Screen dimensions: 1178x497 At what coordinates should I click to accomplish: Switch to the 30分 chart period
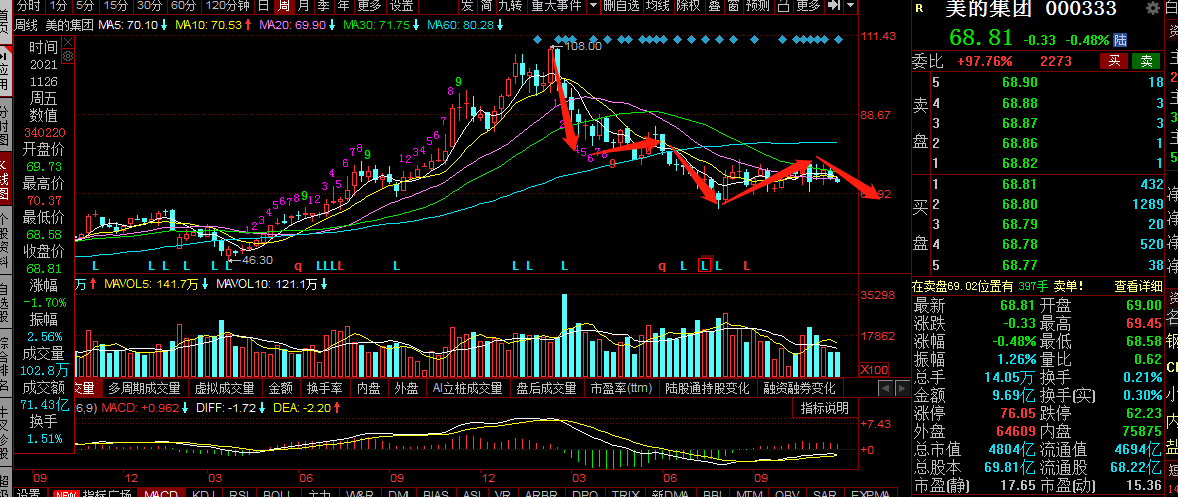tap(149, 6)
